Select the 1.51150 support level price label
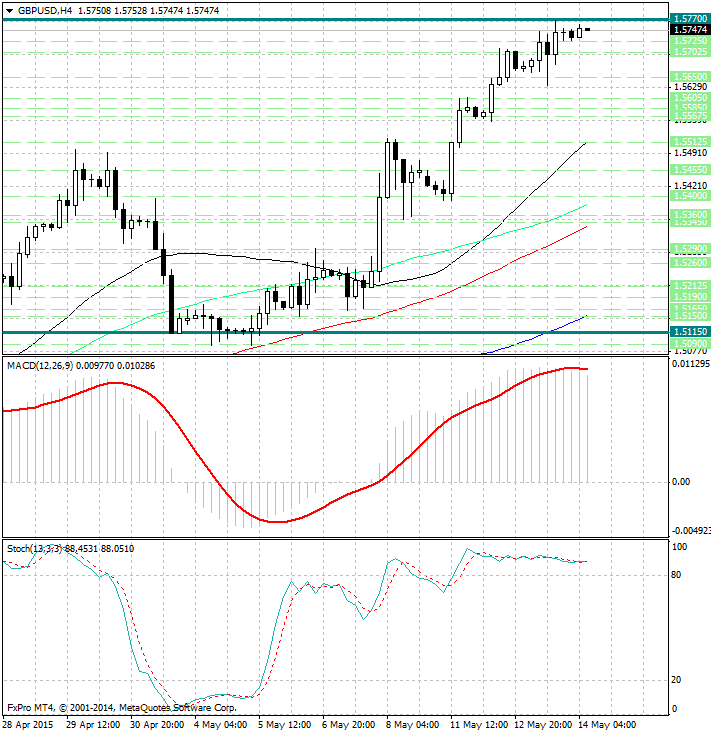Image resolution: width=711 pixels, height=733 pixels. (690, 332)
